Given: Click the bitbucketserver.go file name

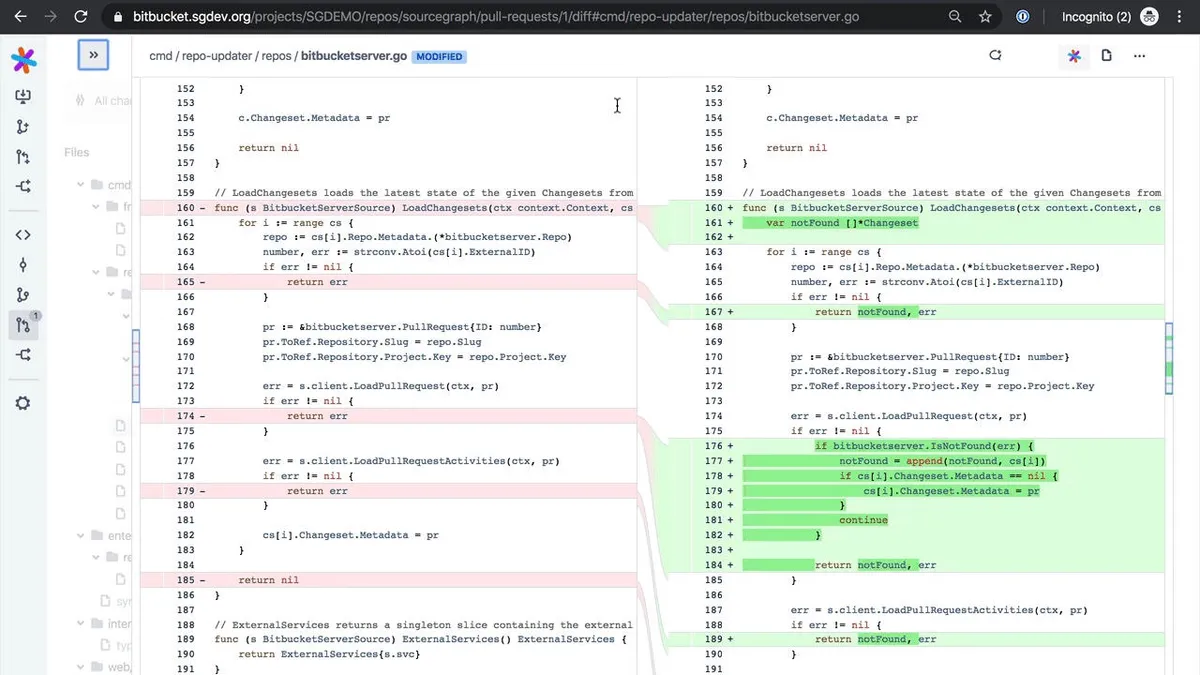Looking at the screenshot, I should tap(353, 56).
